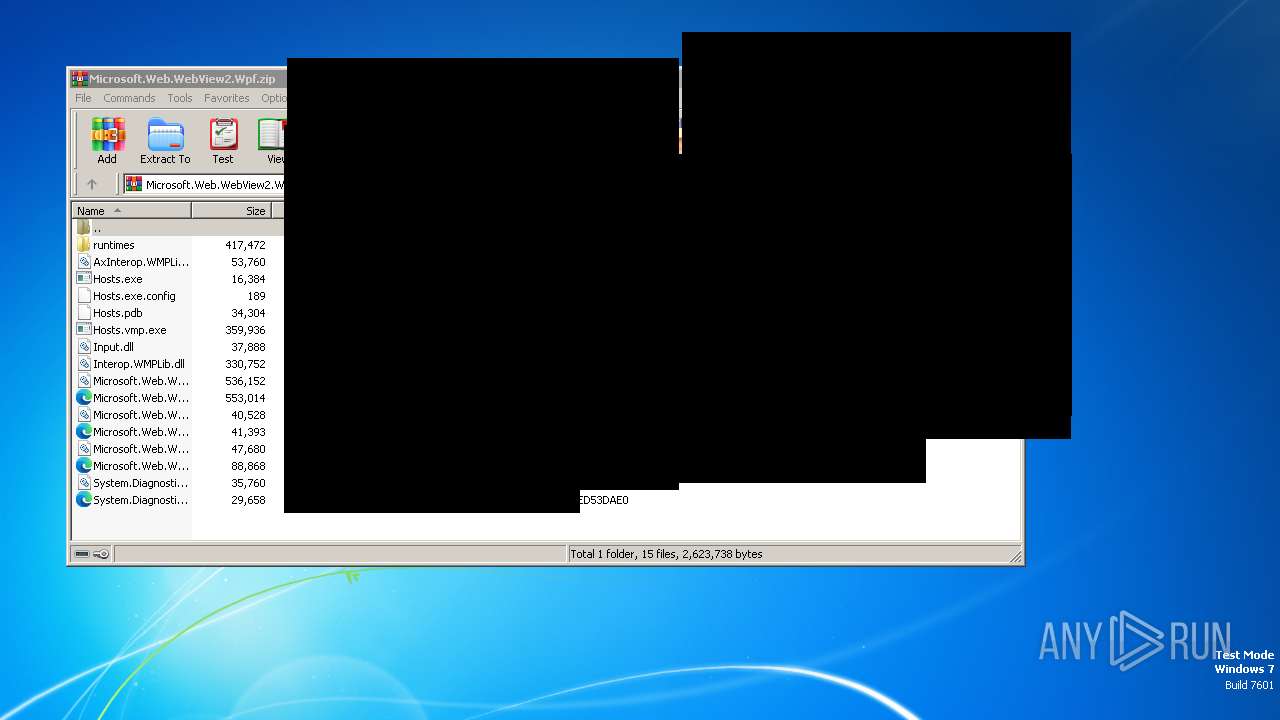Click the key password icon in the status bar
Image resolution: width=1280 pixels, height=720 pixels.
pos(101,554)
